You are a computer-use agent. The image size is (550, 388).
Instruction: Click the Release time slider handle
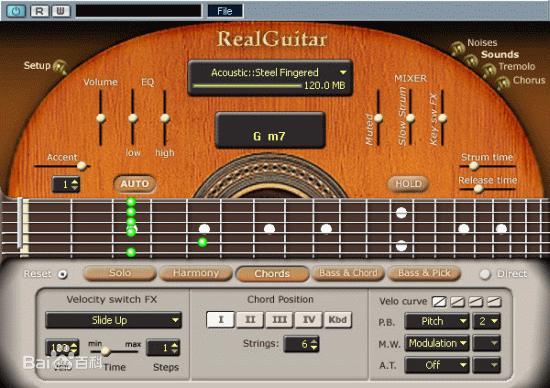(478, 189)
